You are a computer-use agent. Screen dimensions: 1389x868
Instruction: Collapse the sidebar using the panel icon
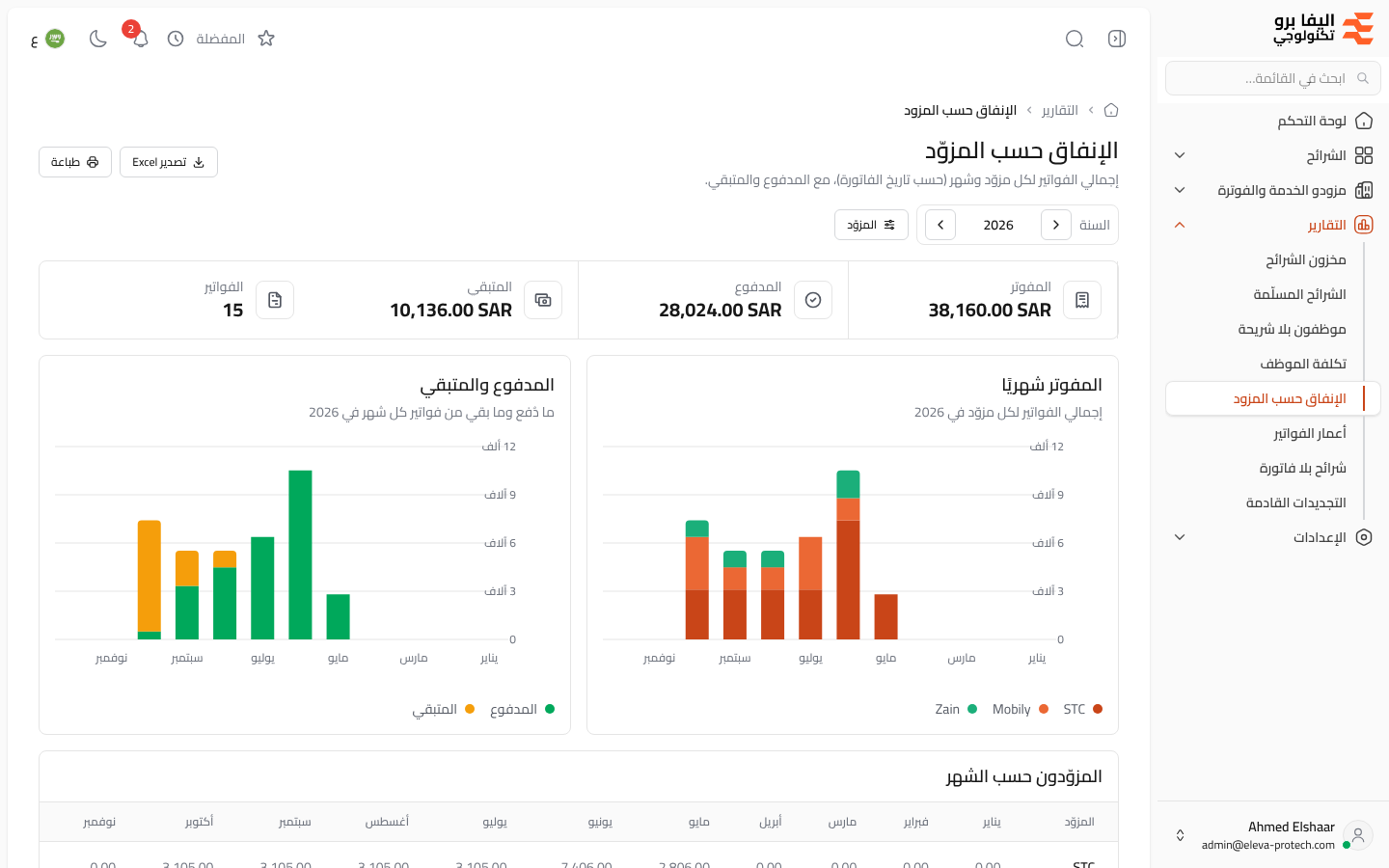(x=1117, y=39)
